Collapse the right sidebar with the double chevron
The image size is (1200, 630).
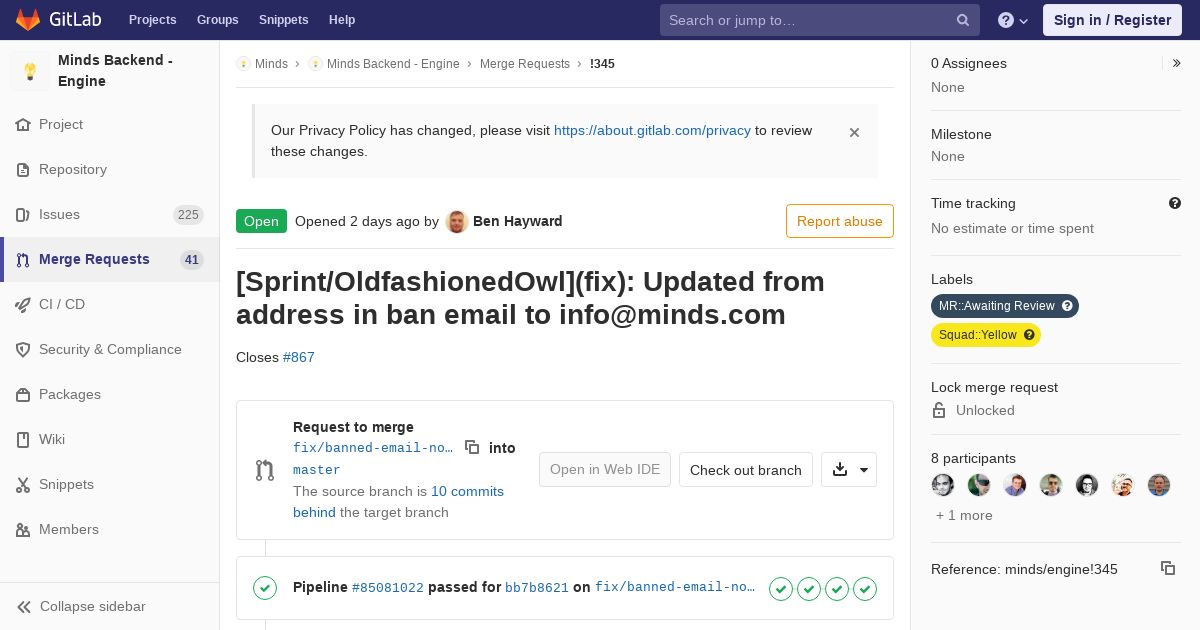pyautogui.click(x=1177, y=63)
